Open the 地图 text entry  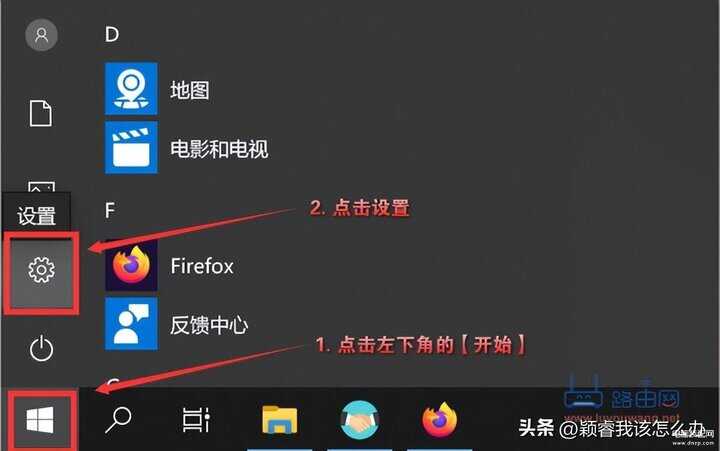pyautogui.click(x=190, y=90)
